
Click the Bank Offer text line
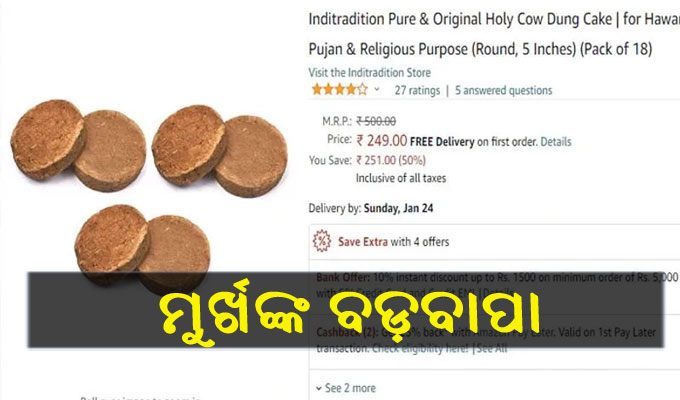coord(497,277)
